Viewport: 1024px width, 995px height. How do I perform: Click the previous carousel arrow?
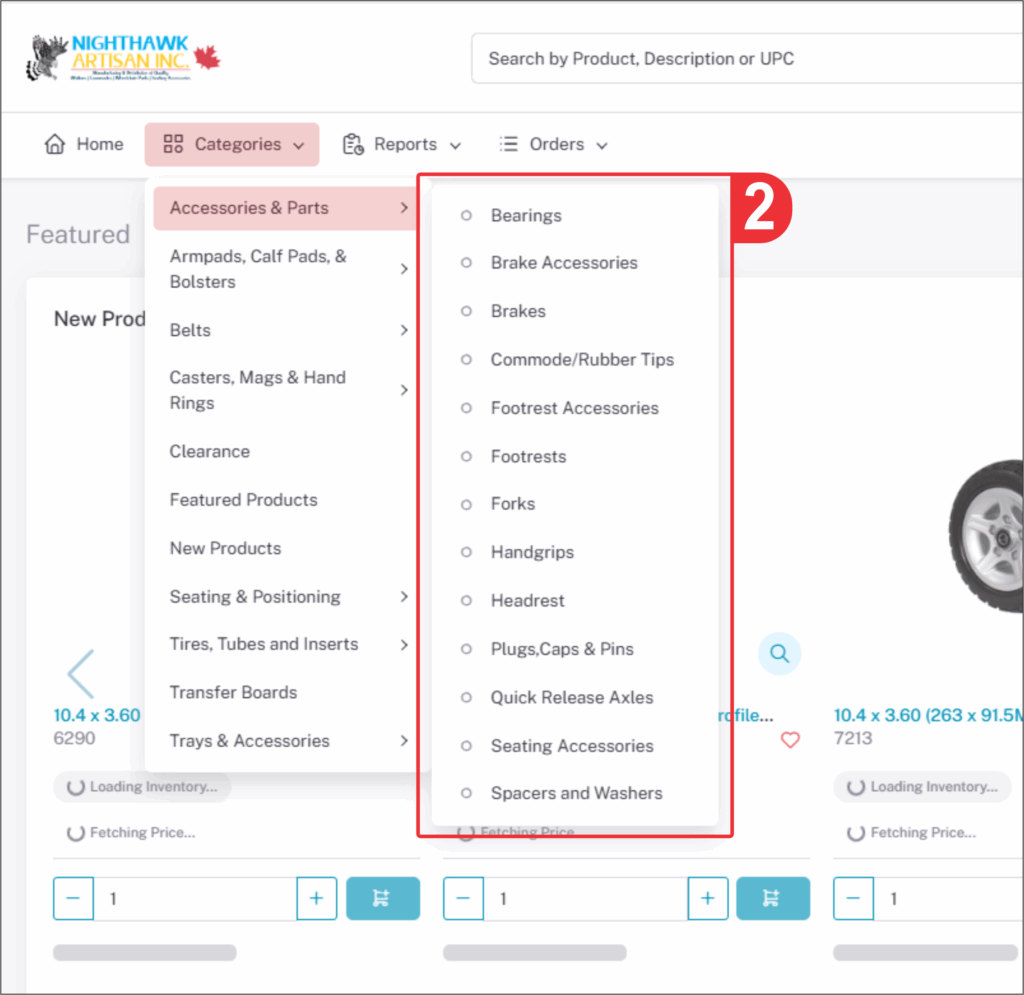[x=81, y=674]
